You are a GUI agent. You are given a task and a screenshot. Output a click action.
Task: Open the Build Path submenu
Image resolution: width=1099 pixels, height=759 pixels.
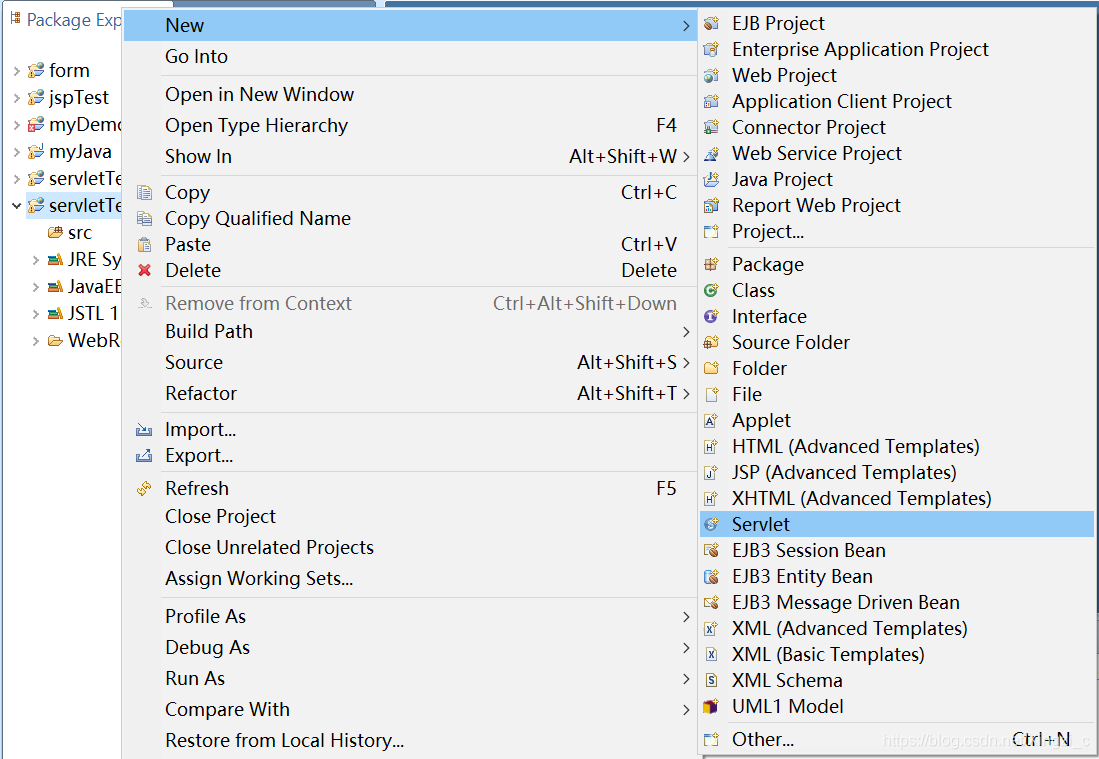pyautogui.click(x=410, y=331)
